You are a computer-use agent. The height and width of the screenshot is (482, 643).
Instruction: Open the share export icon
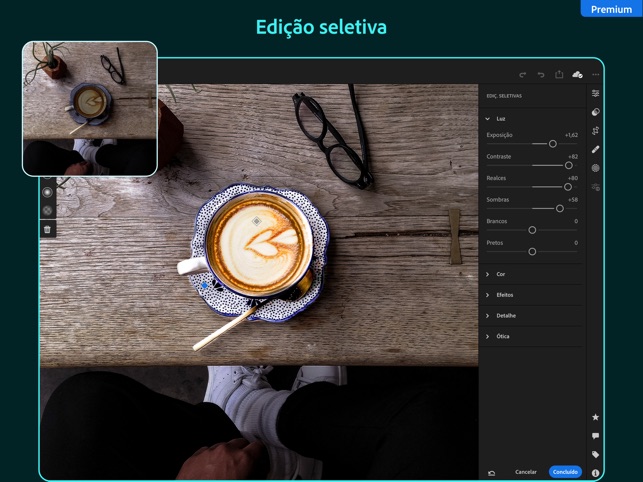[x=559, y=75]
